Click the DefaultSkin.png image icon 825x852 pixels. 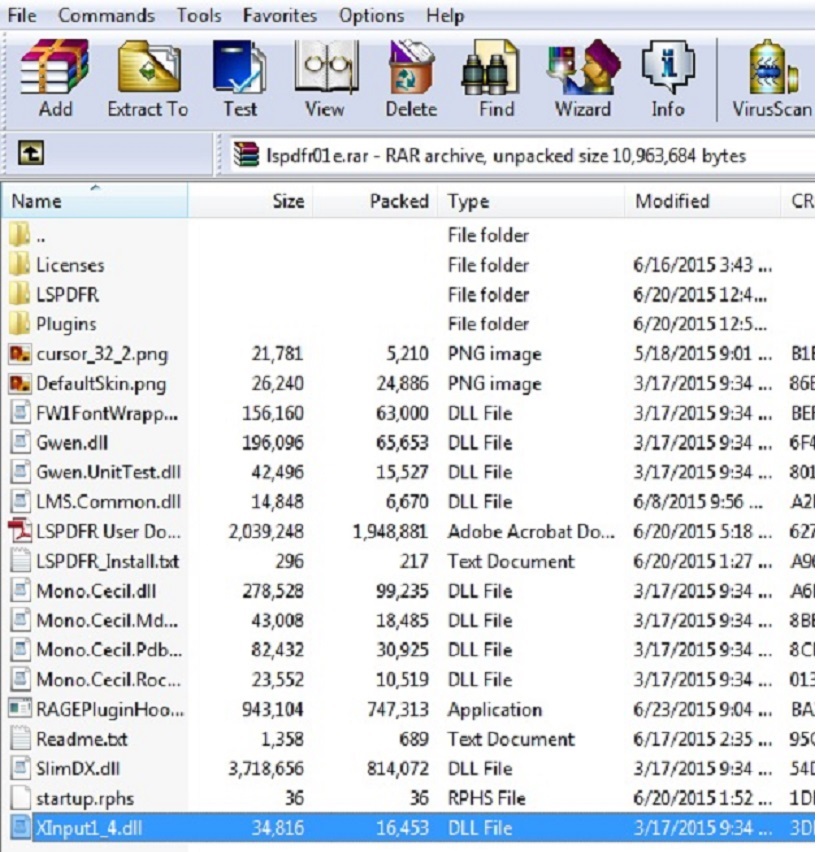[20, 384]
